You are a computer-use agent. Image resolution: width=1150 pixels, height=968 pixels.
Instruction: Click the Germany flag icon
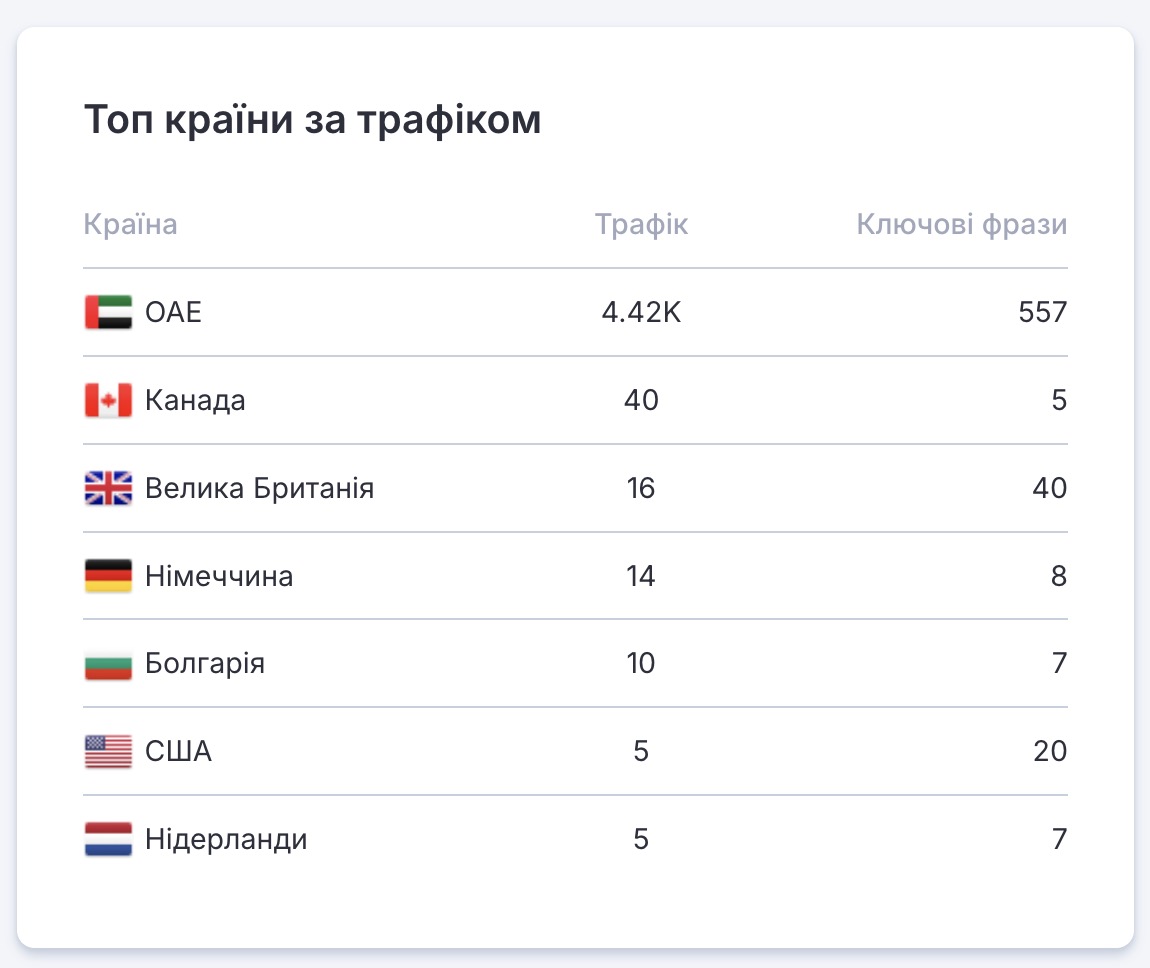click(108, 577)
